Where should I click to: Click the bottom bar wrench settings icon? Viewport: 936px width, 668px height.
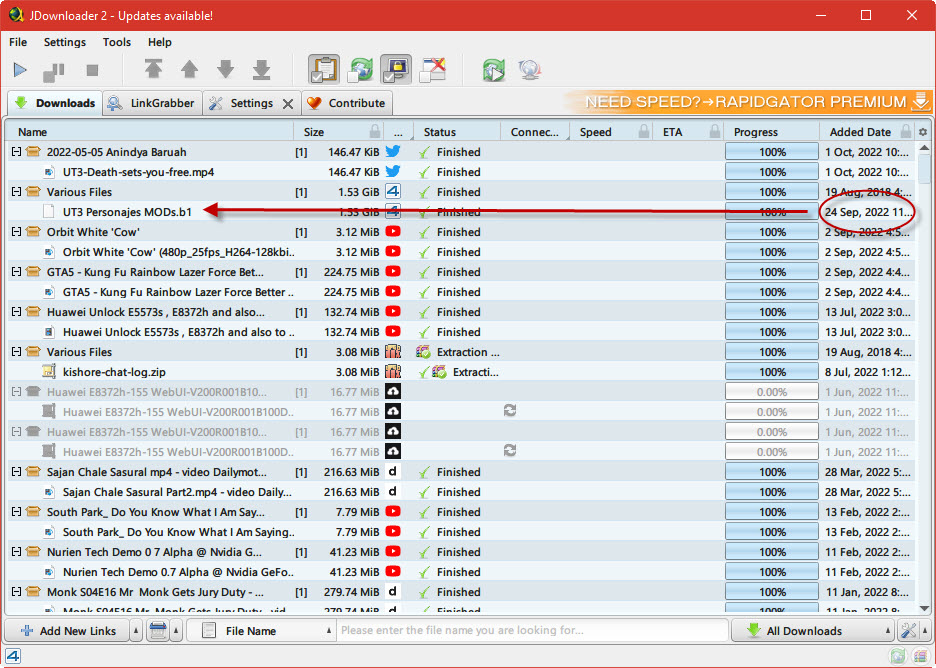click(x=909, y=630)
